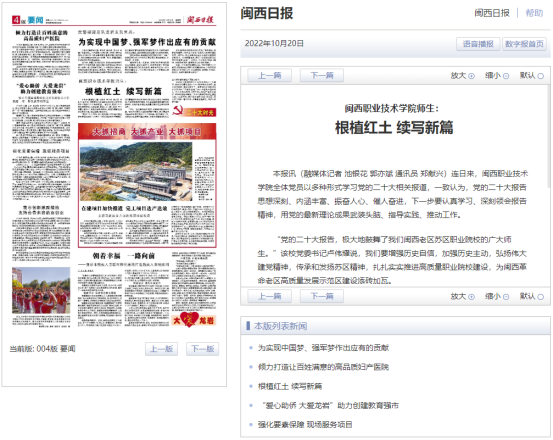Click the top 下一篇 next article button
This screenshot has height=440, width=553.
pos(322,75)
